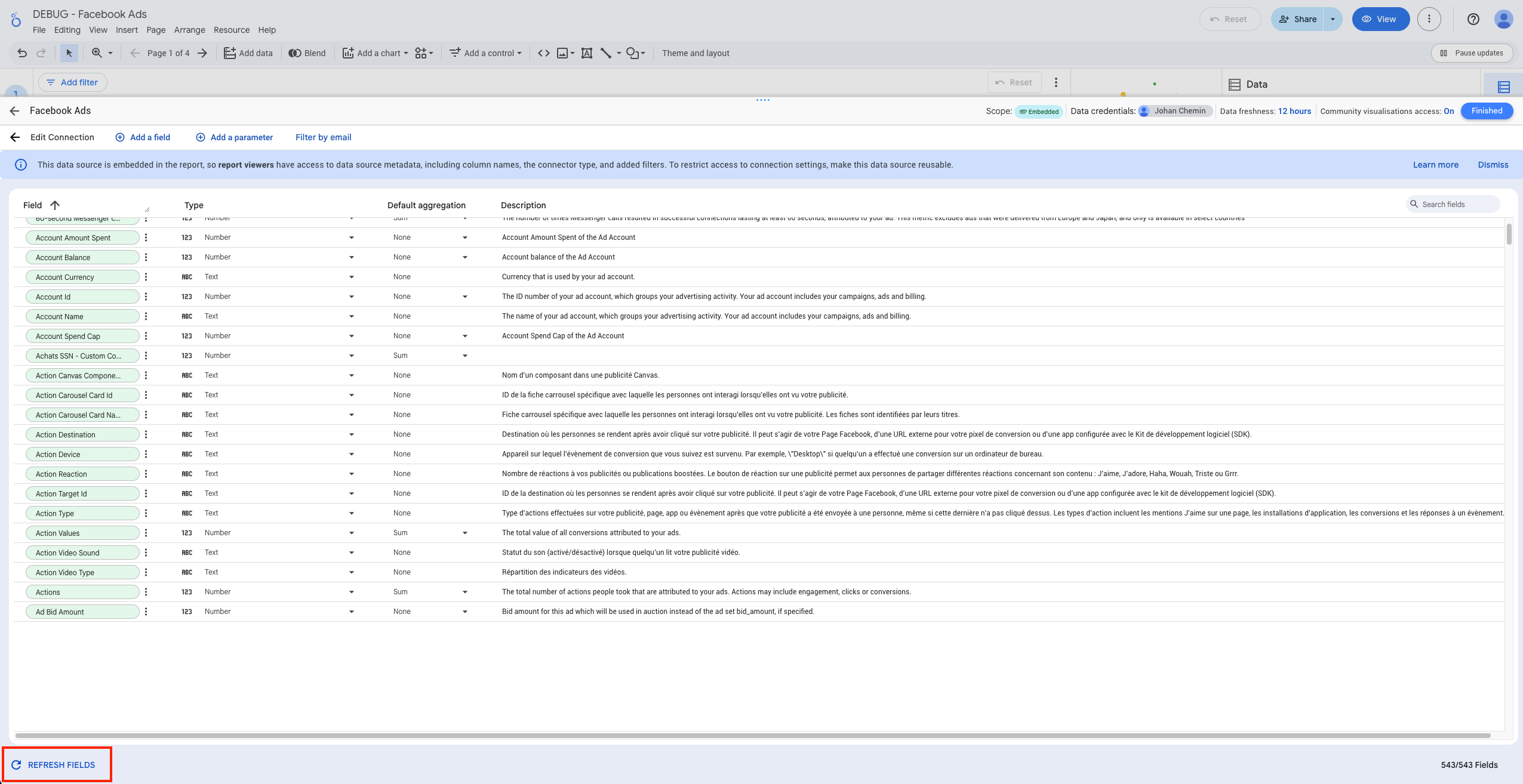Open the Arrange menu
This screenshot has width=1523, height=784.
click(x=189, y=30)
